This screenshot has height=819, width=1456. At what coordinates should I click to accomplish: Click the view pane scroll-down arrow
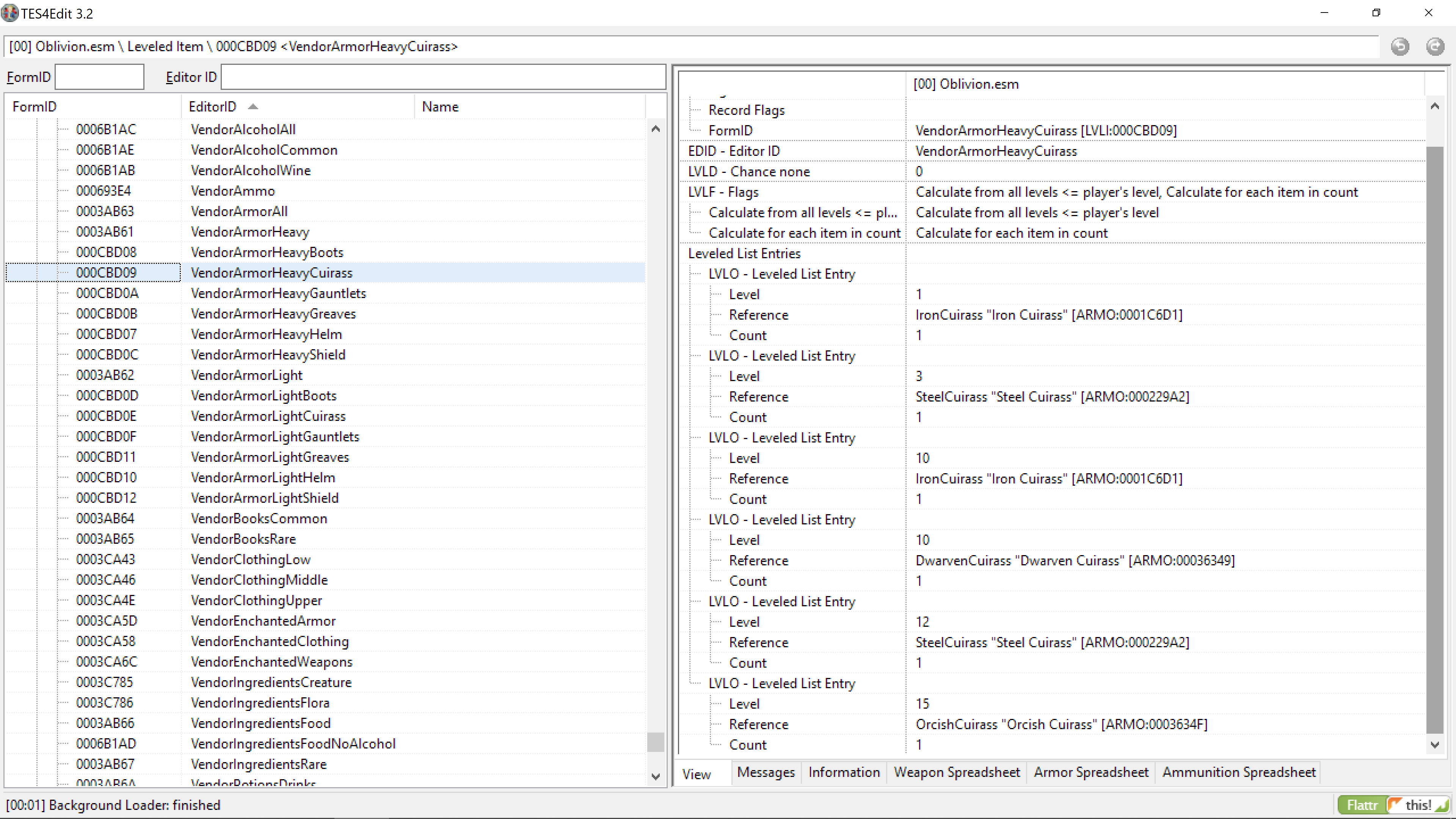[x=1435, y=745]
